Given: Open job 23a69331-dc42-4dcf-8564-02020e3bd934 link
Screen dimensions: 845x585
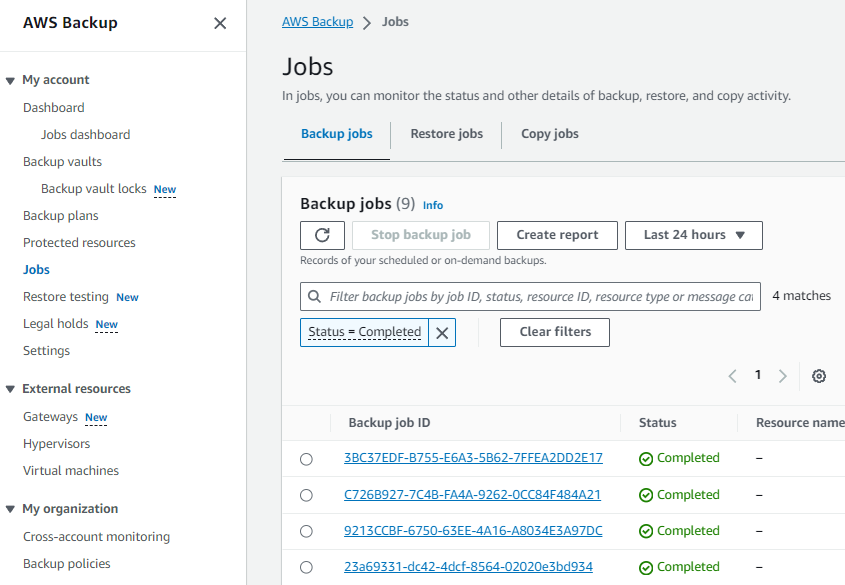Looking at the screenshot, I should tap(468, 567).
